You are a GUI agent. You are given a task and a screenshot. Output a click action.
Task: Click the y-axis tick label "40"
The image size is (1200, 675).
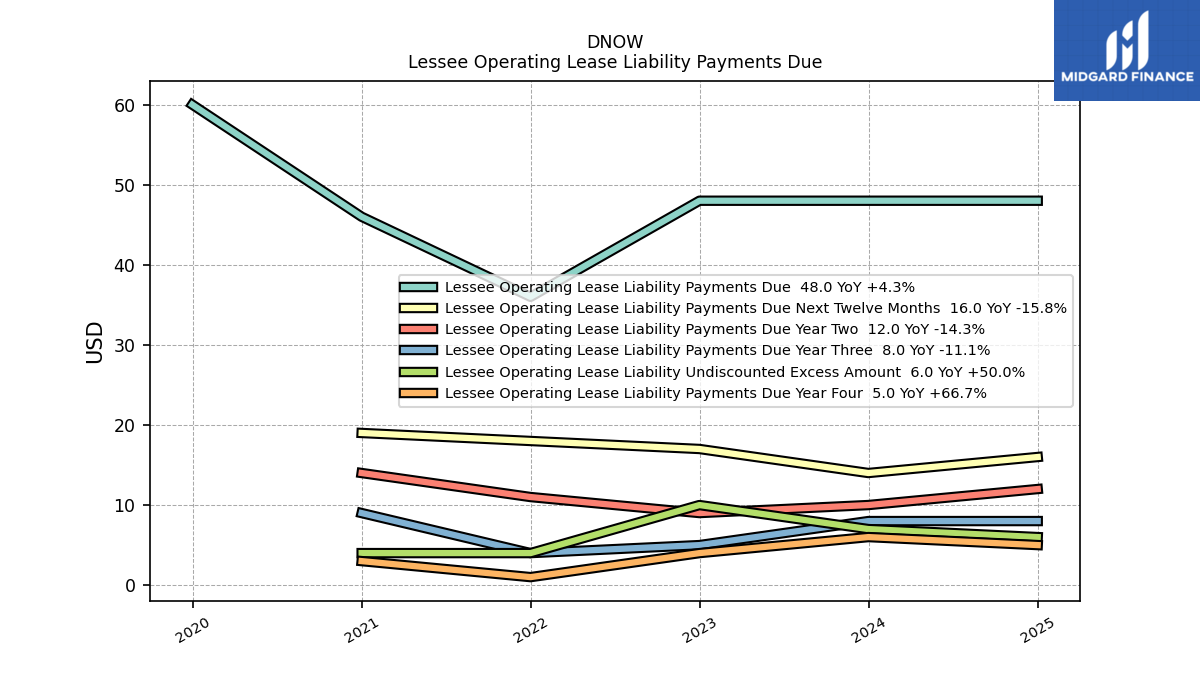point(125,265)
